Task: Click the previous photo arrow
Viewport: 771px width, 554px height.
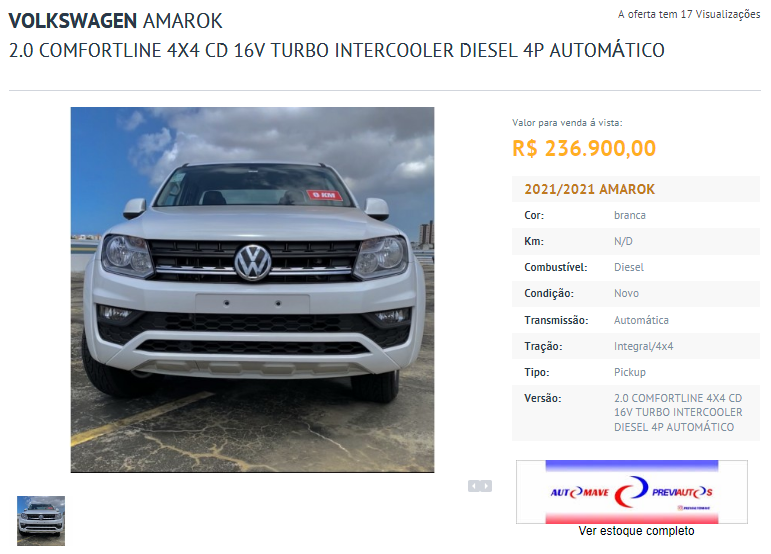Action: [x=474, y=486]
